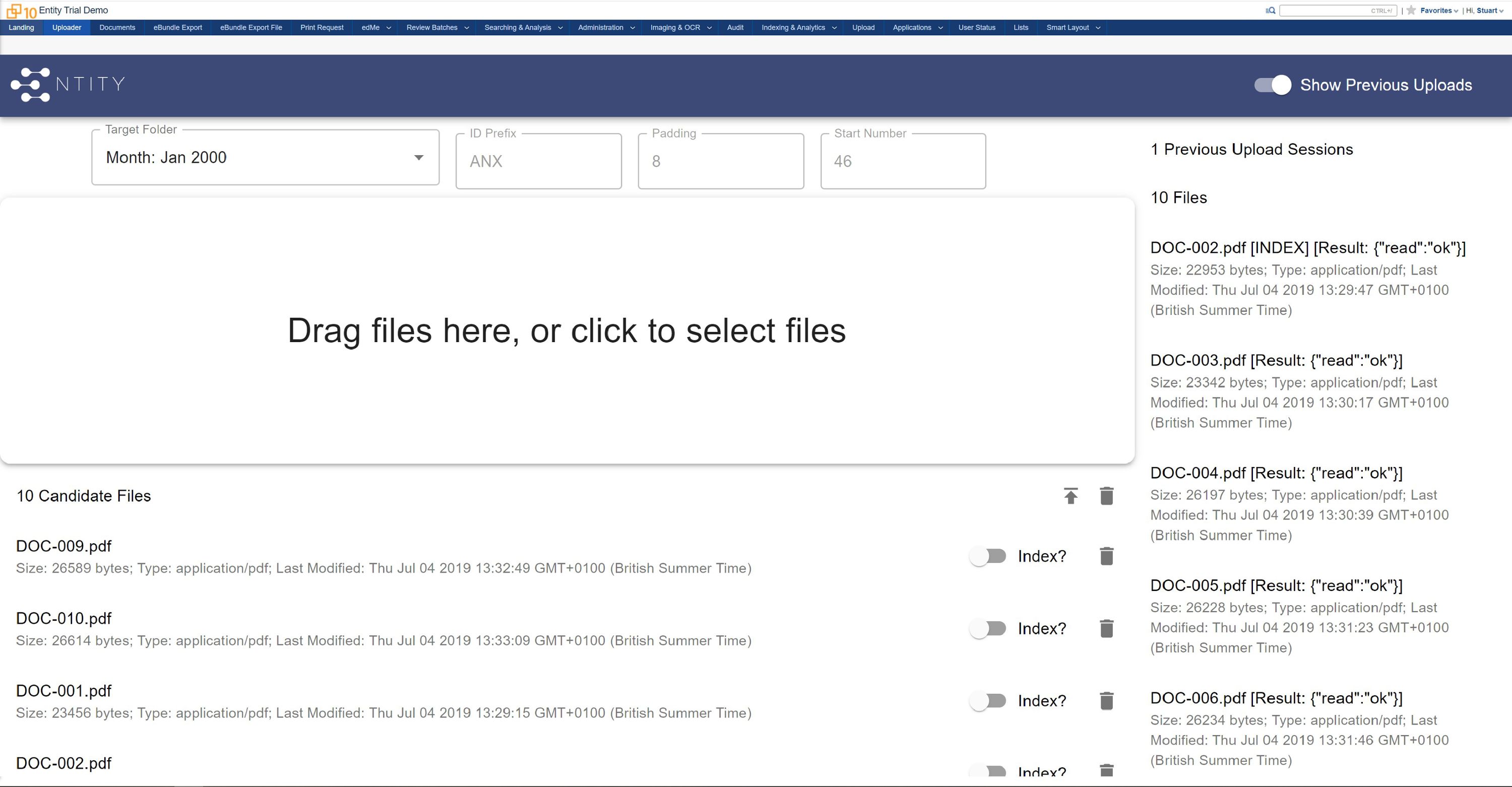The image size is (1512, 787).
Task: Click the drag-and-drop file upload area
Action: [565, 330]
